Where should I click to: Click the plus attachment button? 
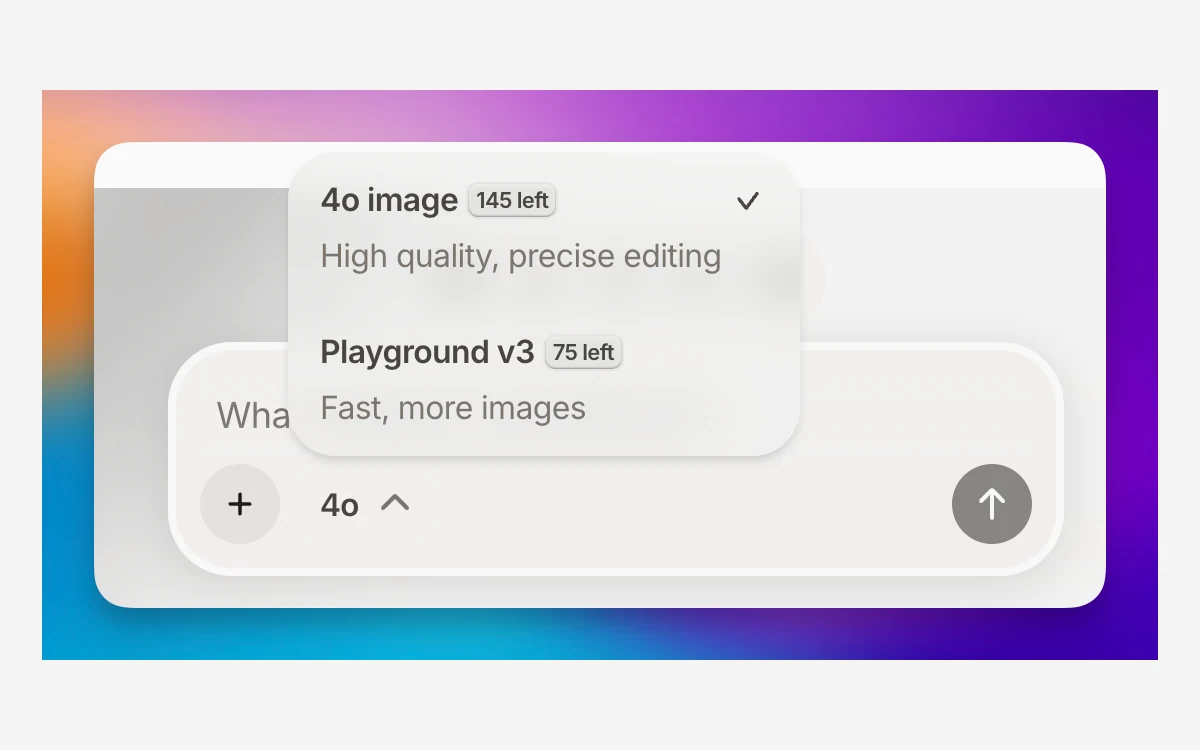tap(240, 504)
